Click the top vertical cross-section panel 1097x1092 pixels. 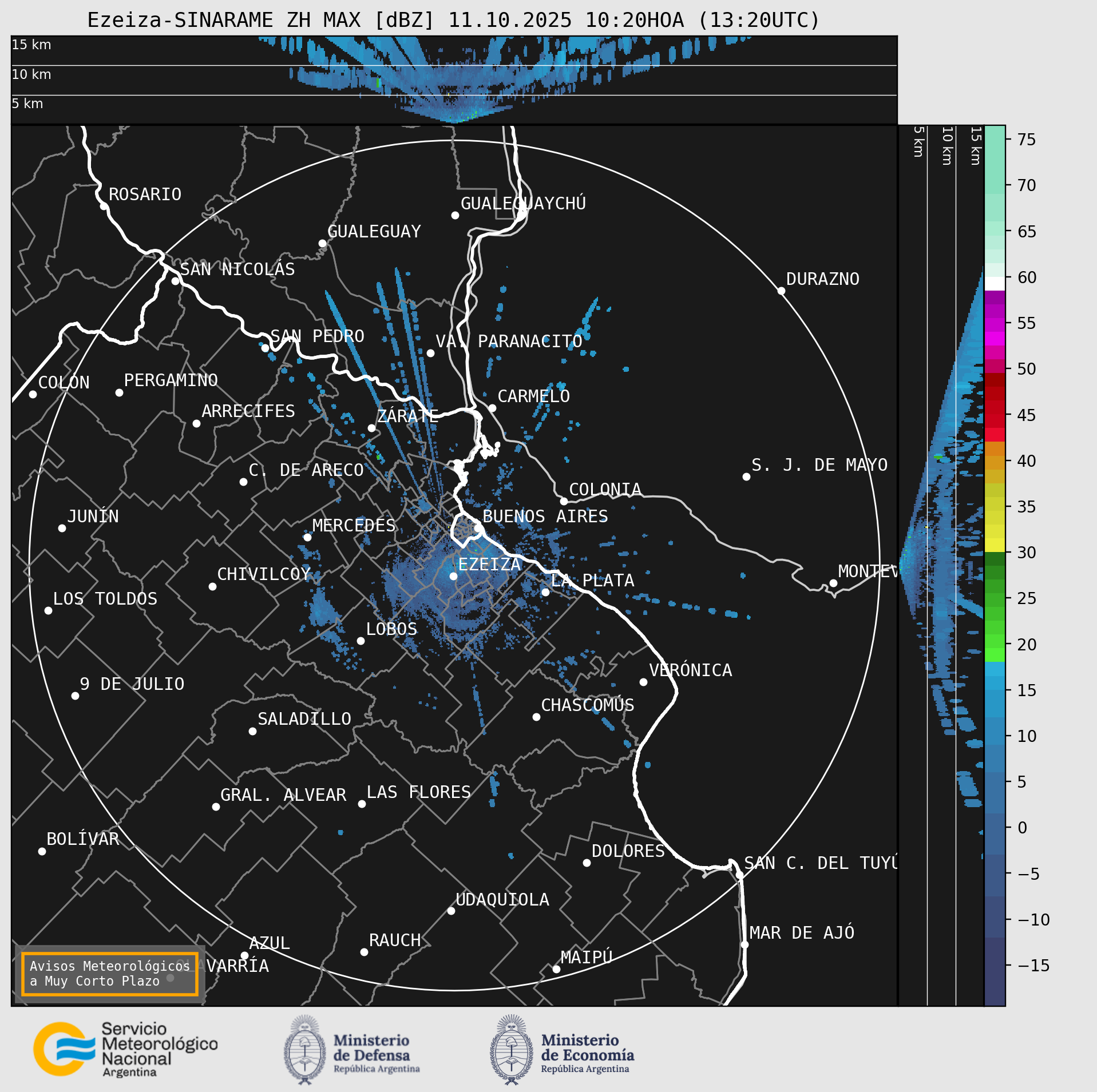coord(454,80)
